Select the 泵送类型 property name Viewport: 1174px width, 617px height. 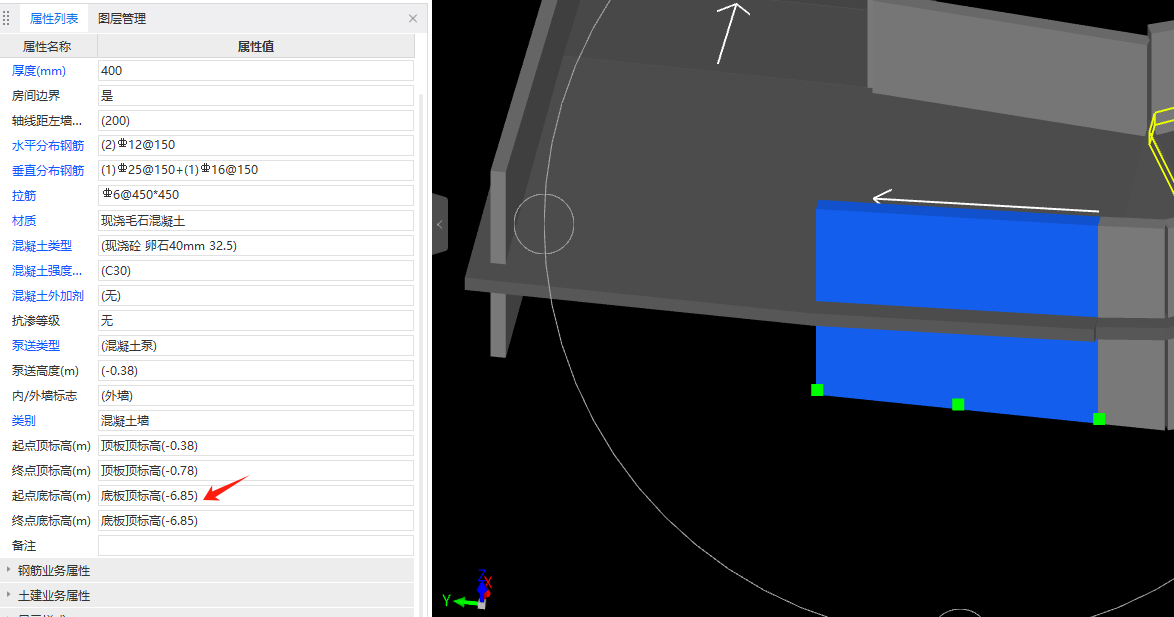pos(36,346)
